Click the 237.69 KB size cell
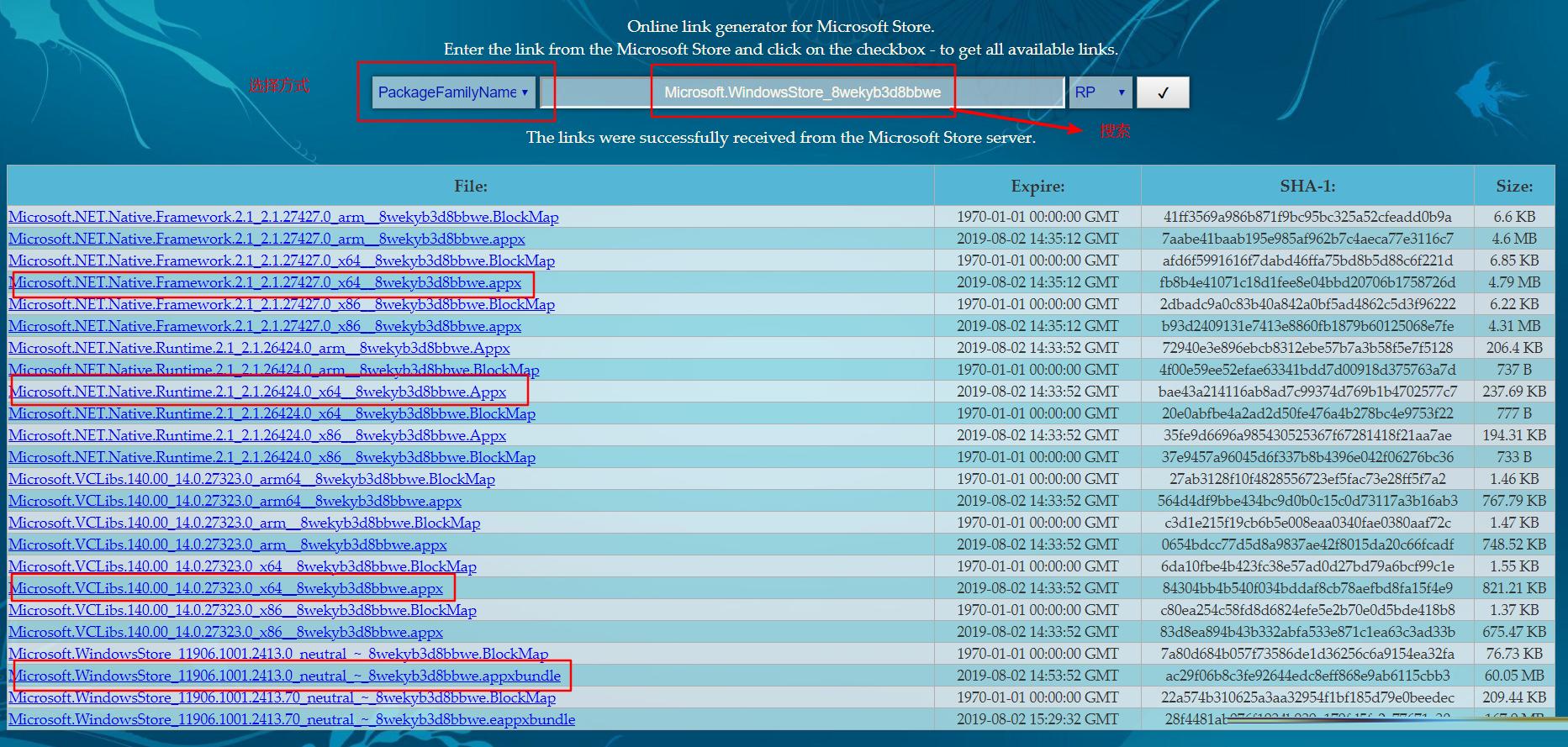 pos(1514,392)
